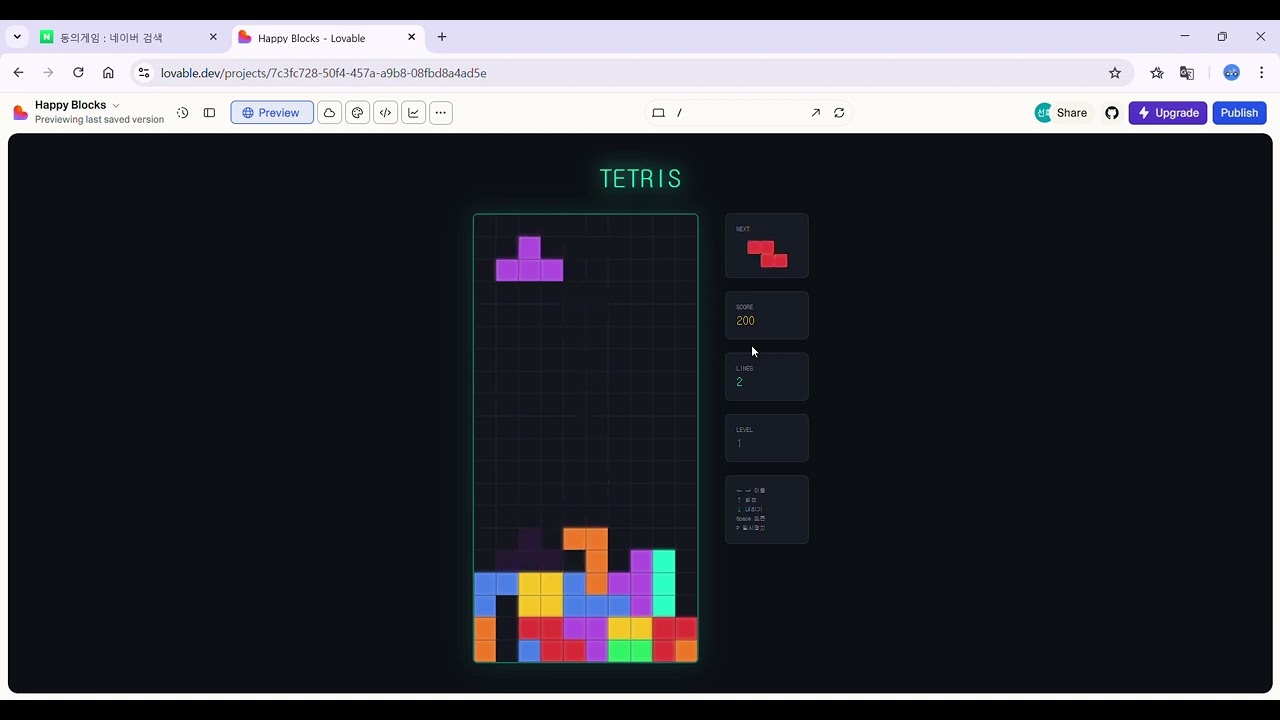
Task: Click the user avatar next to Share
Action: [x=1043, y=113]
